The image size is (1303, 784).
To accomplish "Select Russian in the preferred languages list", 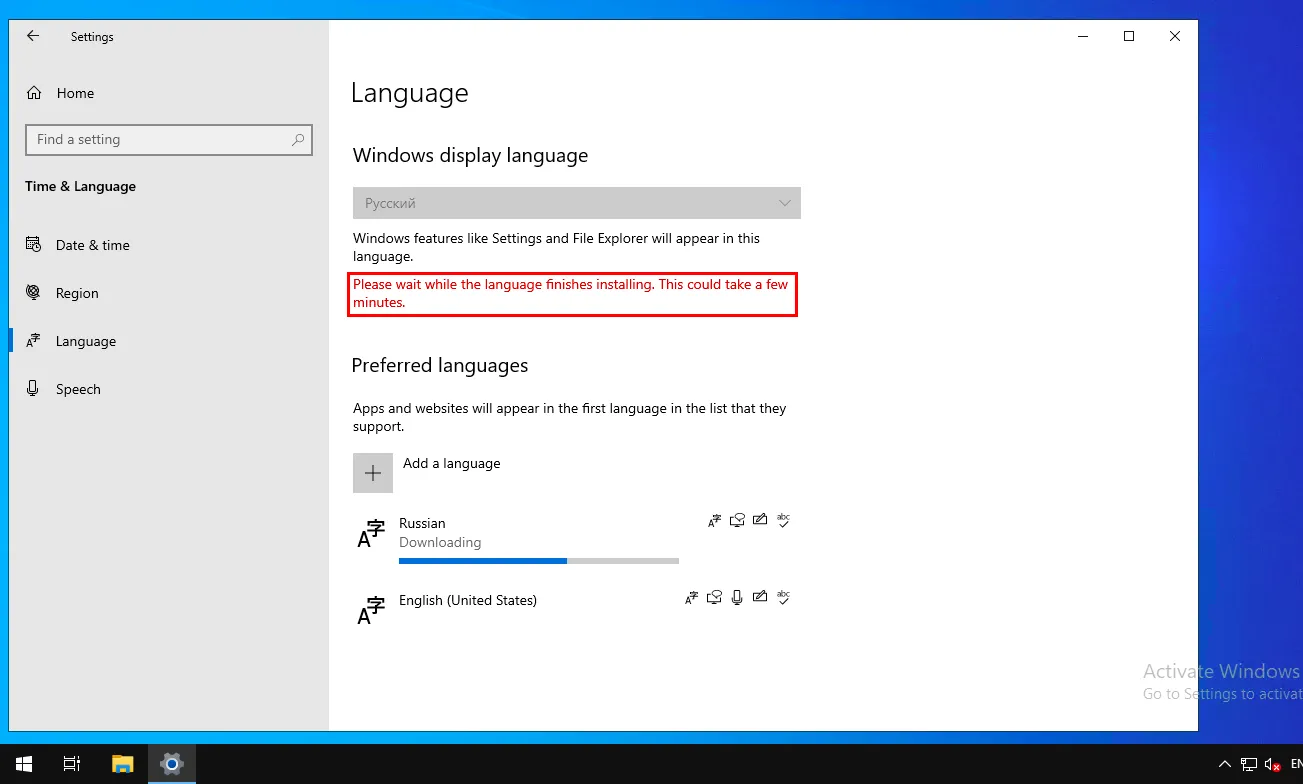I will pos(422,523).
